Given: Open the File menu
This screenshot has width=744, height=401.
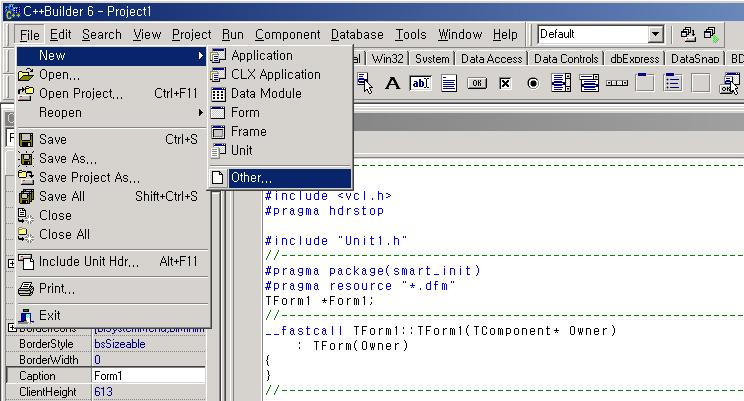Looking at the screenshot, I should tap(29, 35).
